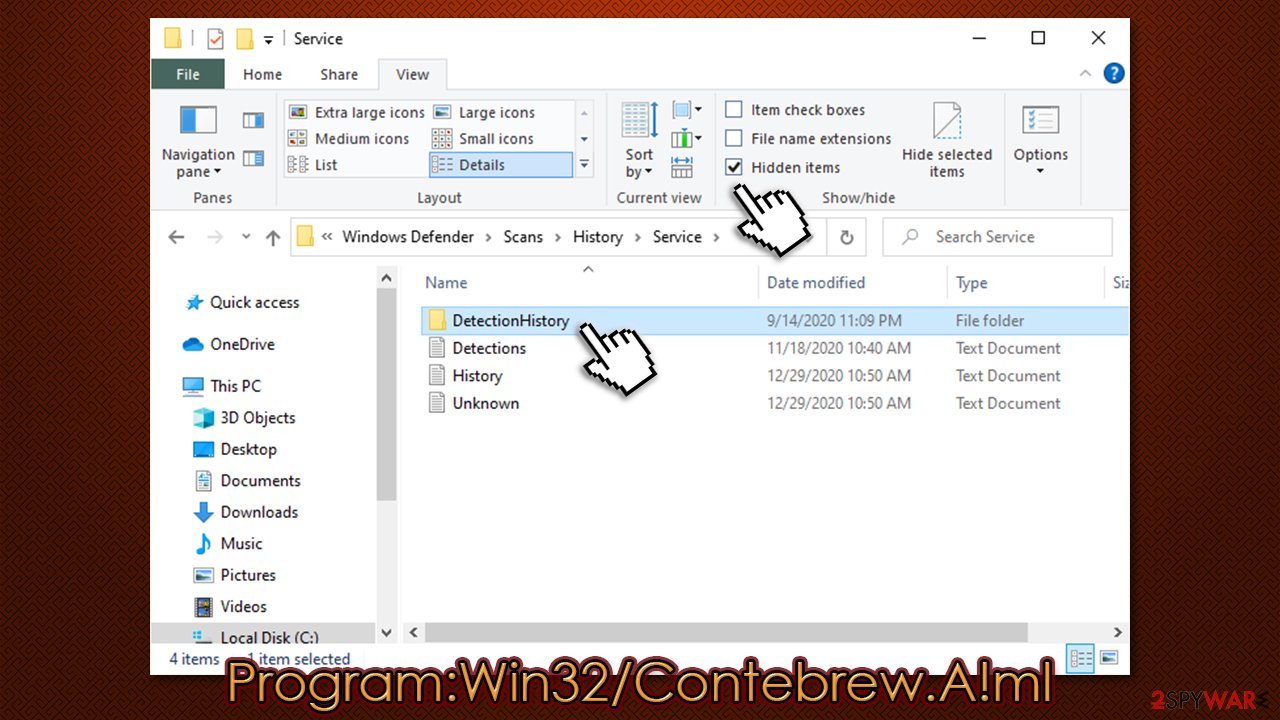This screenshot has width=1280, height=720.
Task: Turn on File name extensions
Action: (735, 138)
